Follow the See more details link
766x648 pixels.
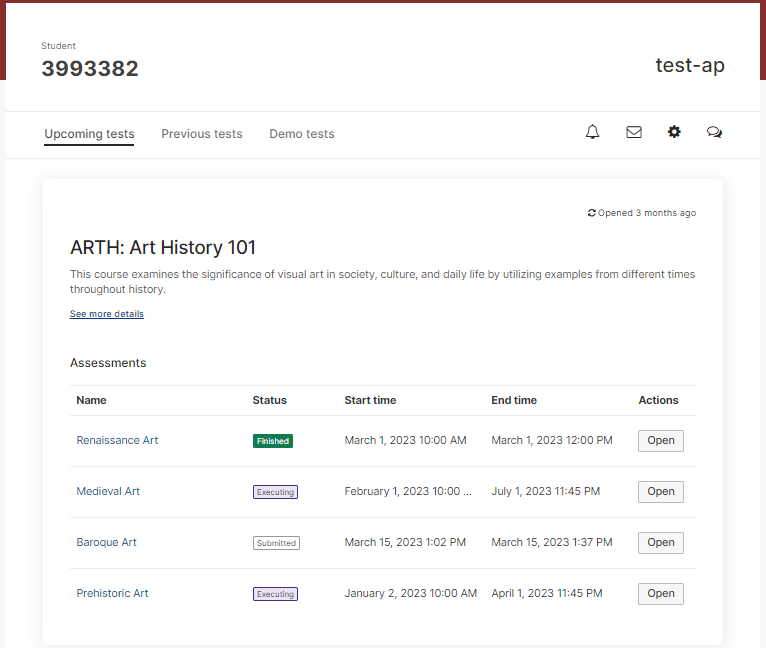pos(106,314)
